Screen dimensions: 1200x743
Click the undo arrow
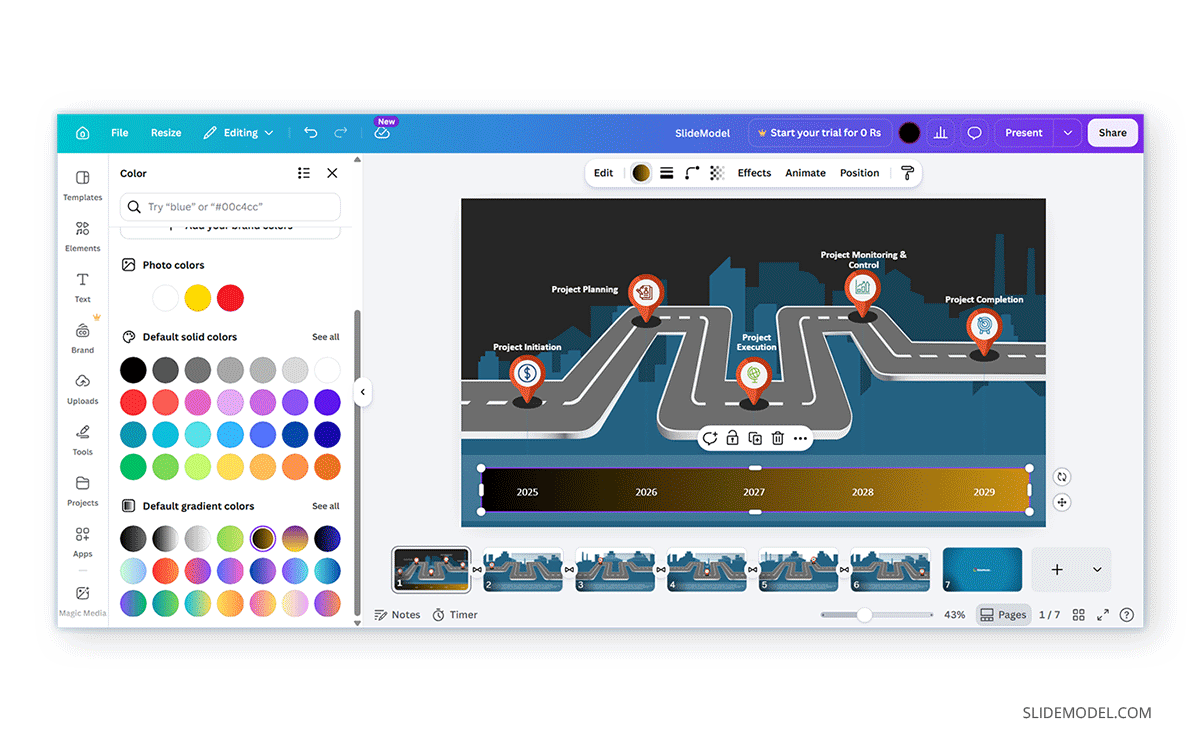coord(311,133)
